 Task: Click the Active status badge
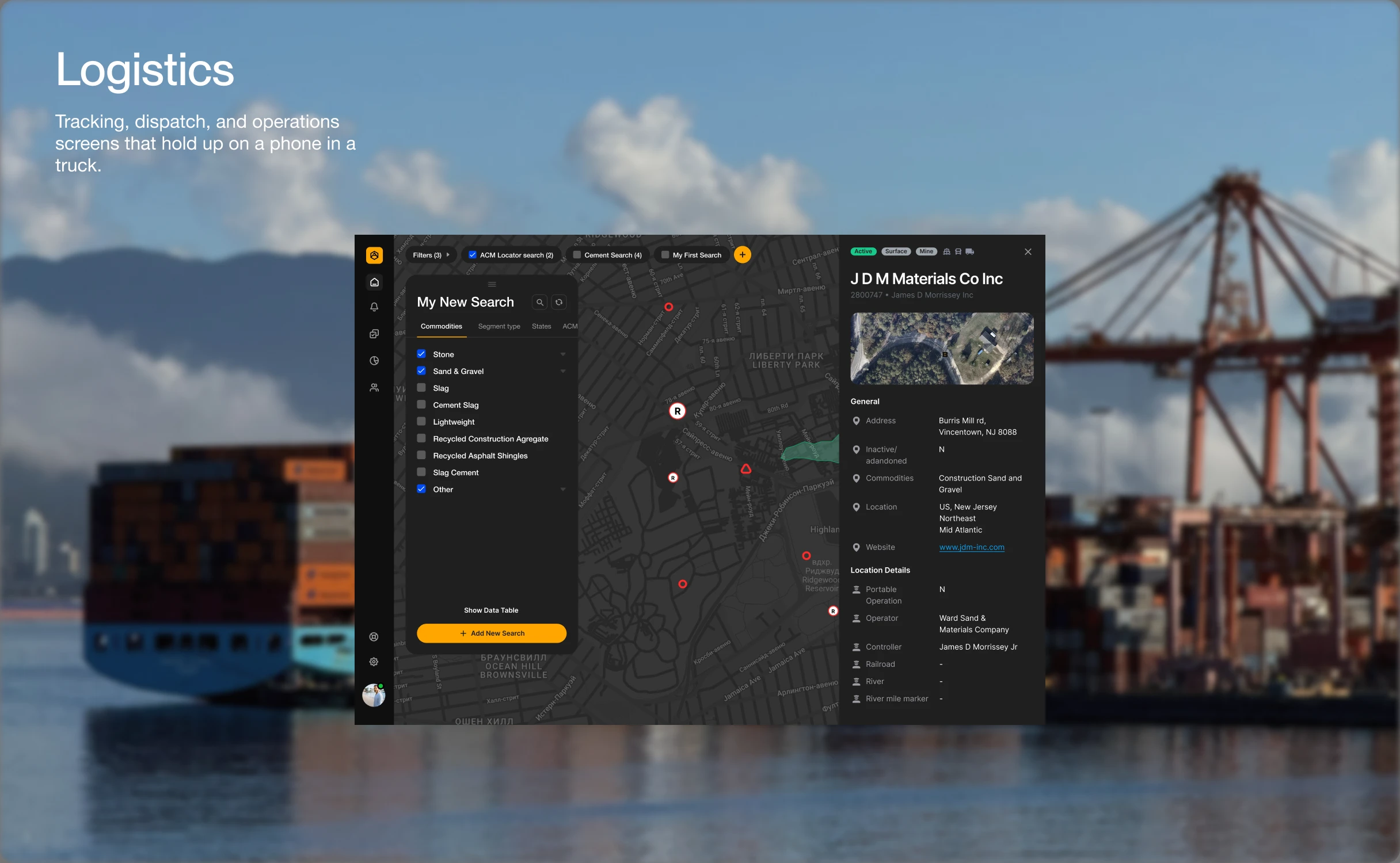tap(863, 251)
